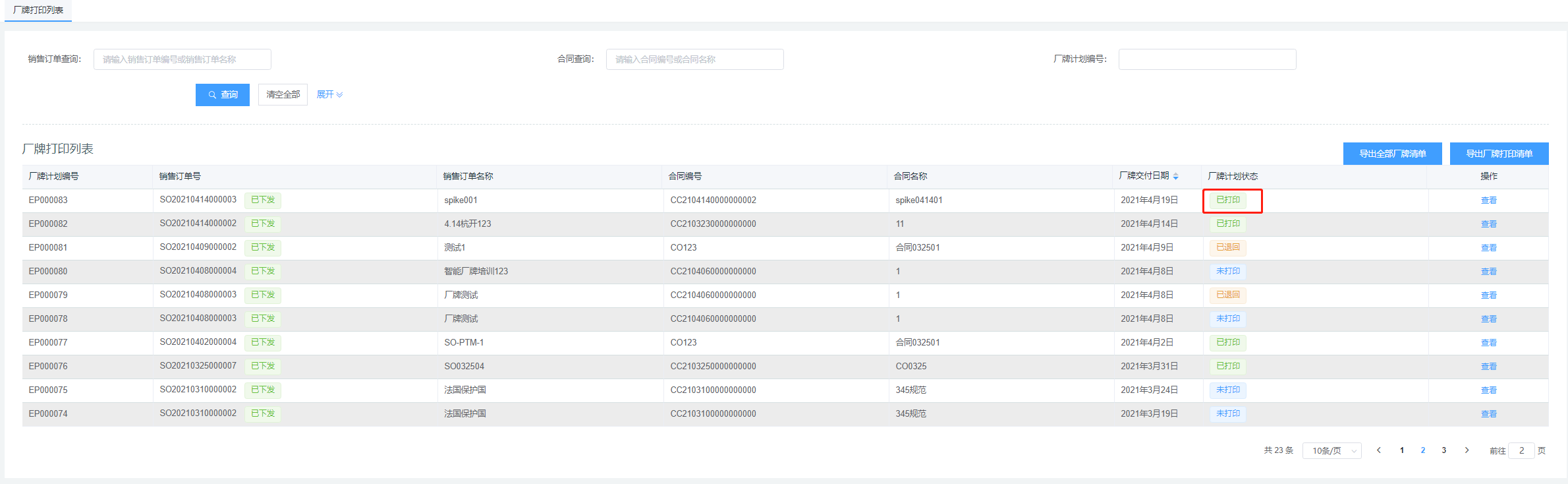This screenshot has height=484, width=1568.
Task: Open 查看 link for EP000074
Action: tap(1488, 414)
